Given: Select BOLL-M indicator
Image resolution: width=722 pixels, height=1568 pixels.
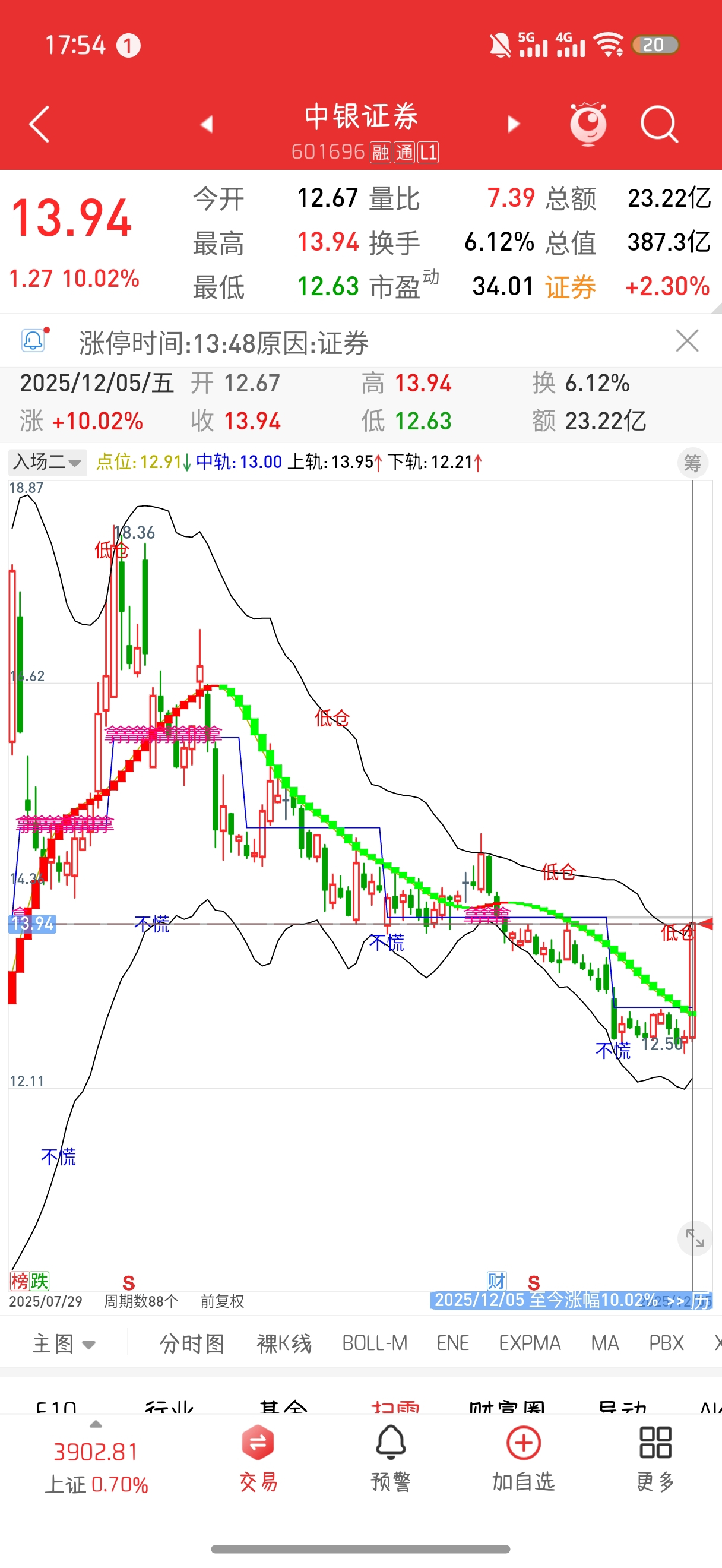Looking at the screenshot, I should click(375, 1343).
